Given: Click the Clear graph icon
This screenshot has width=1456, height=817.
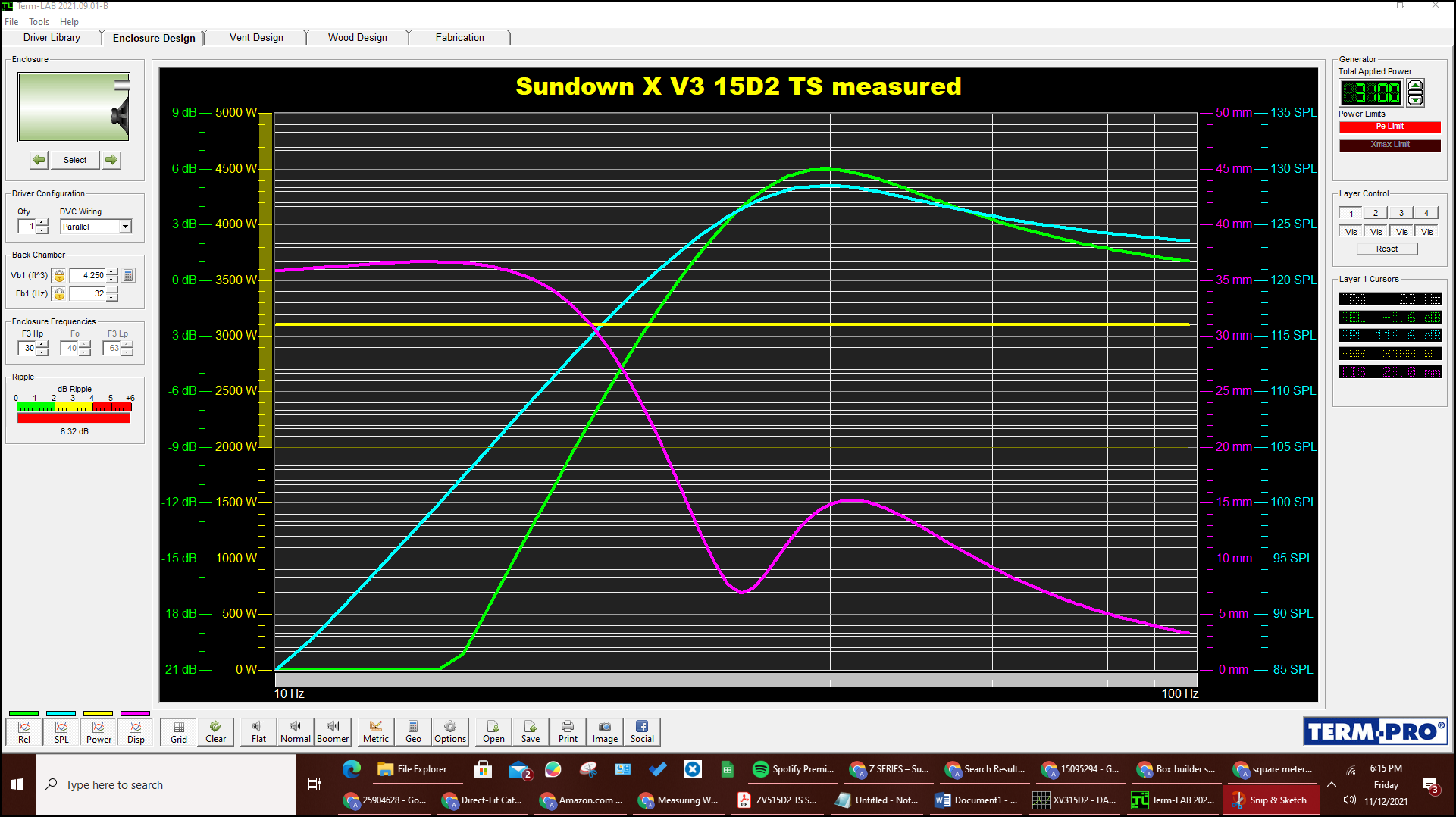Looking at the screenshot, I should coord(215,731).
